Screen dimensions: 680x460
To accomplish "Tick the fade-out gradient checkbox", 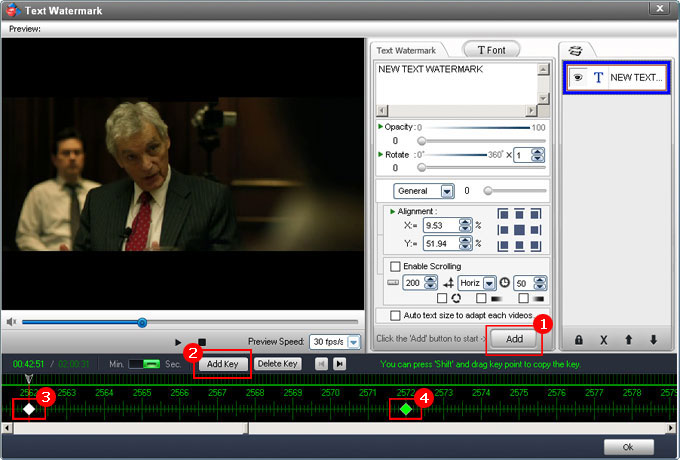I will [x=523, y=298].
